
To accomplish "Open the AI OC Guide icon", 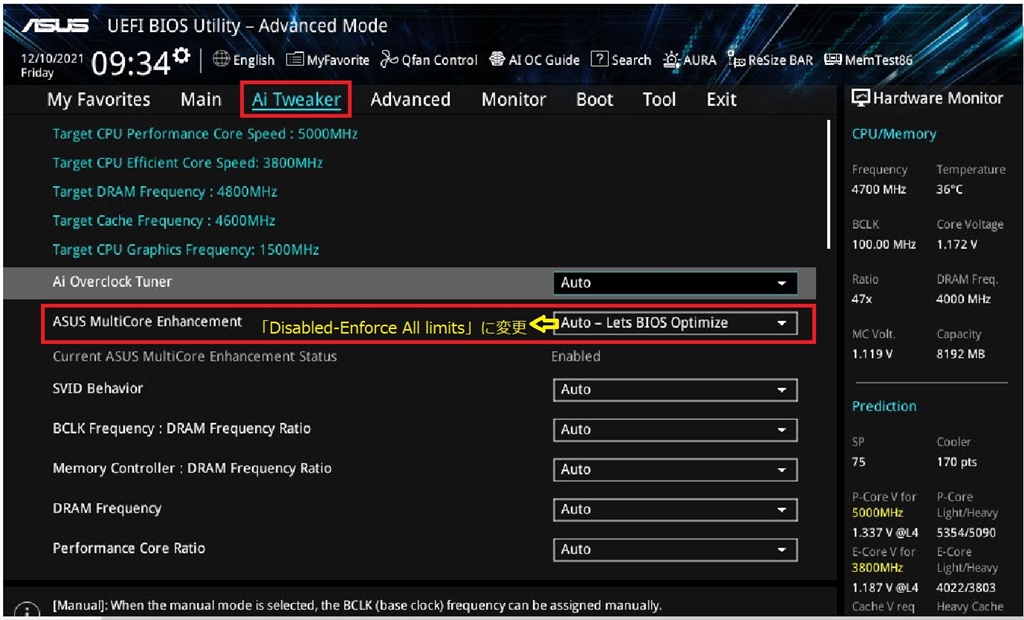I will [x=497, y=59].
